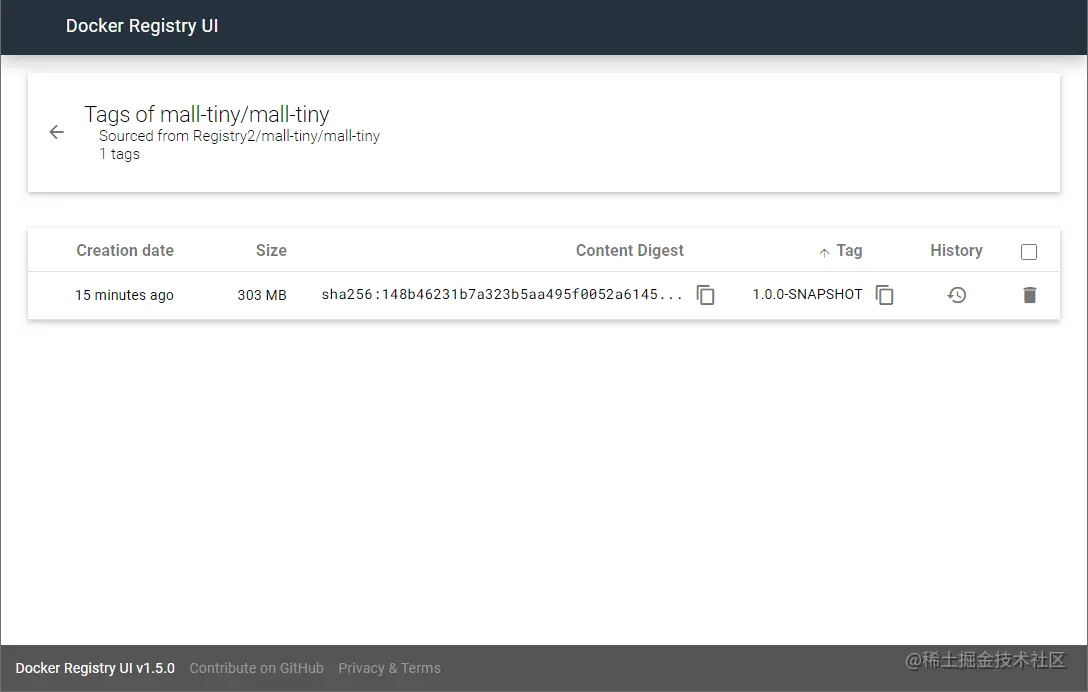Open the Privacy & Terms link
Image resolution: width=1088 pixels, height=692 pixels.
tap(389, 668)
